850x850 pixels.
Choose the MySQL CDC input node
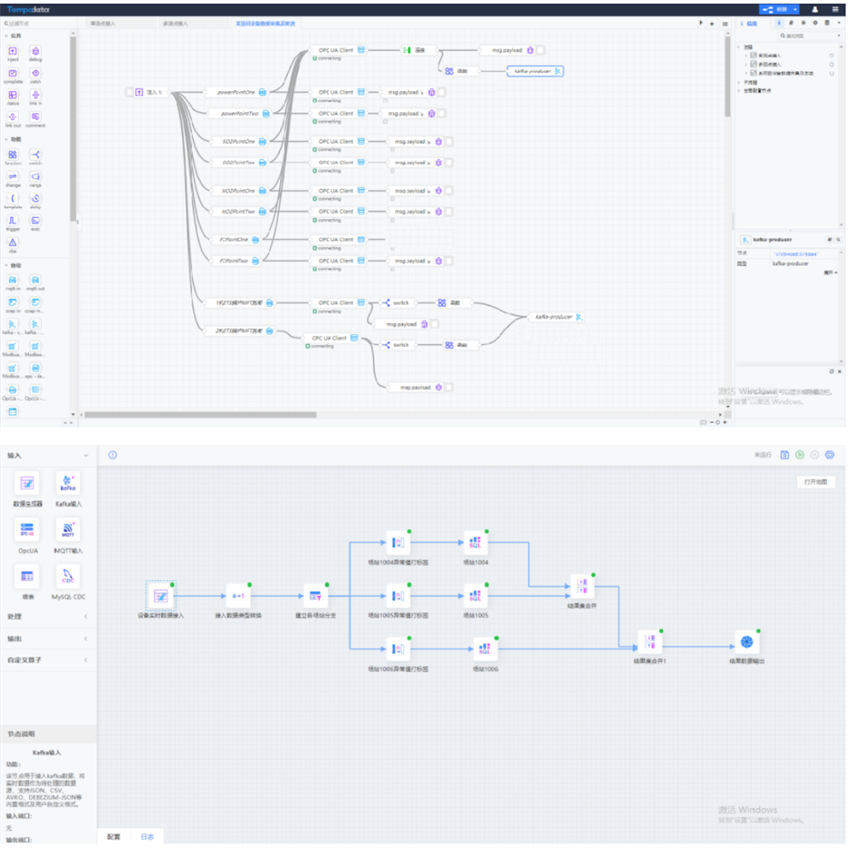click(x=68, y=576)
